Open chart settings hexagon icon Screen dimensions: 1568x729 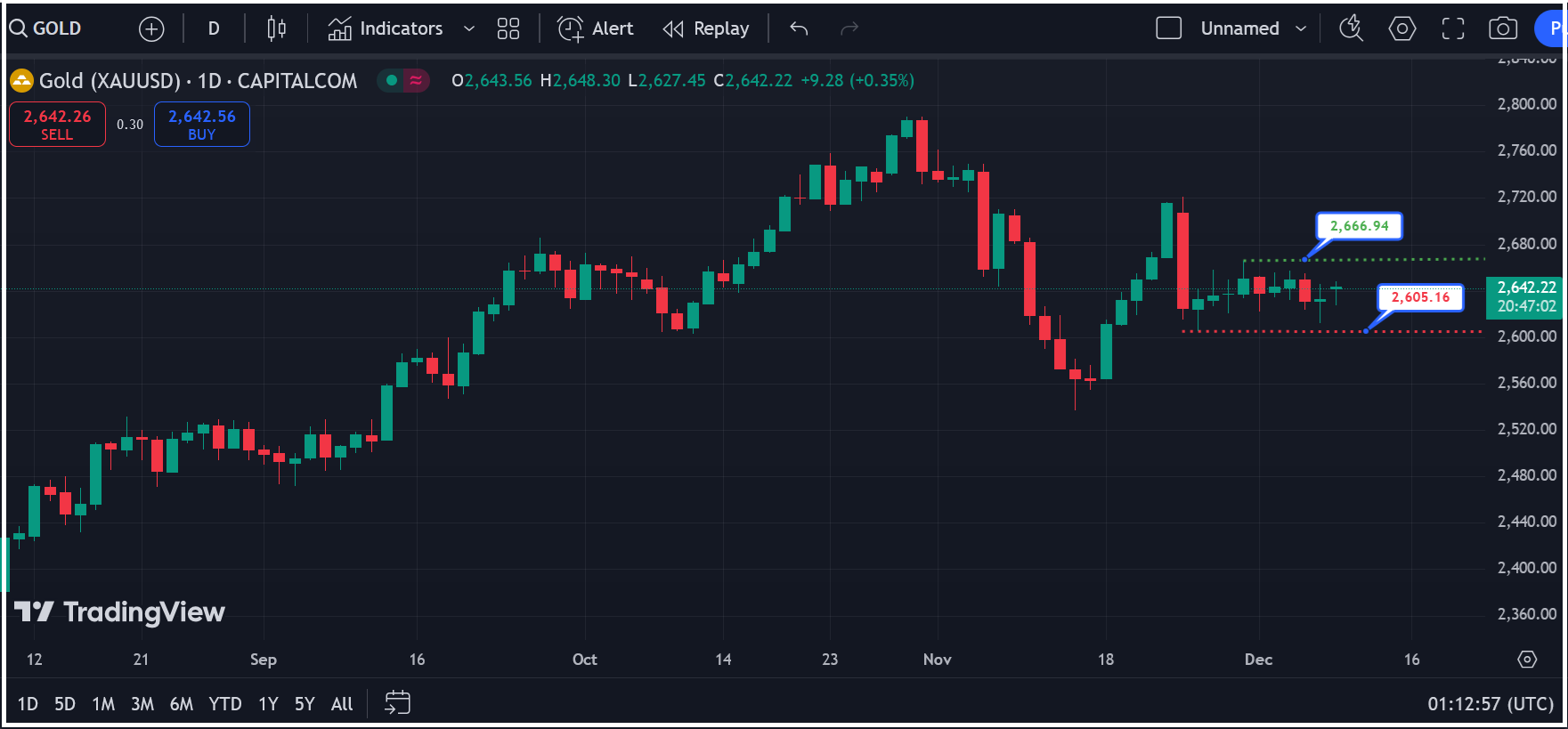point(1401,29)
